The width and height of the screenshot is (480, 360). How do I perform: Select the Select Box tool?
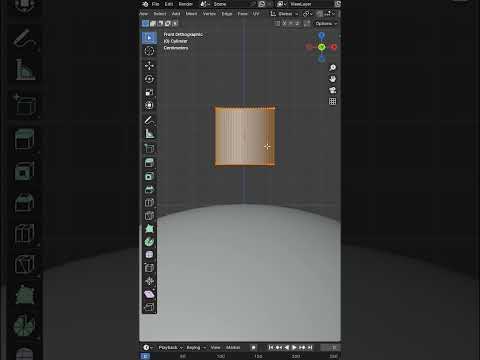pyautogui.click(x=149, y=38)
